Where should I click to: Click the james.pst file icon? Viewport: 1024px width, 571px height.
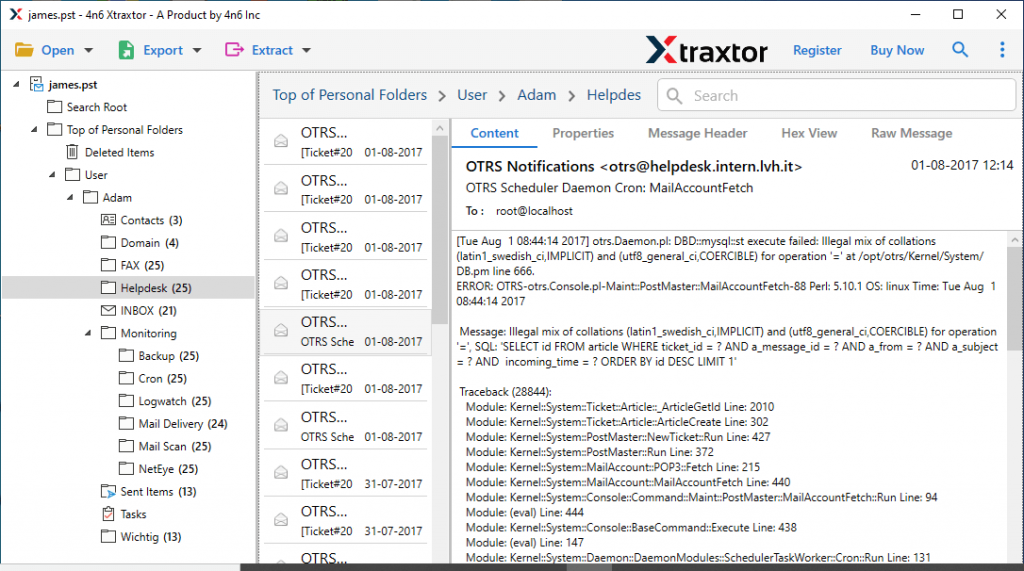tap(37, 84)
